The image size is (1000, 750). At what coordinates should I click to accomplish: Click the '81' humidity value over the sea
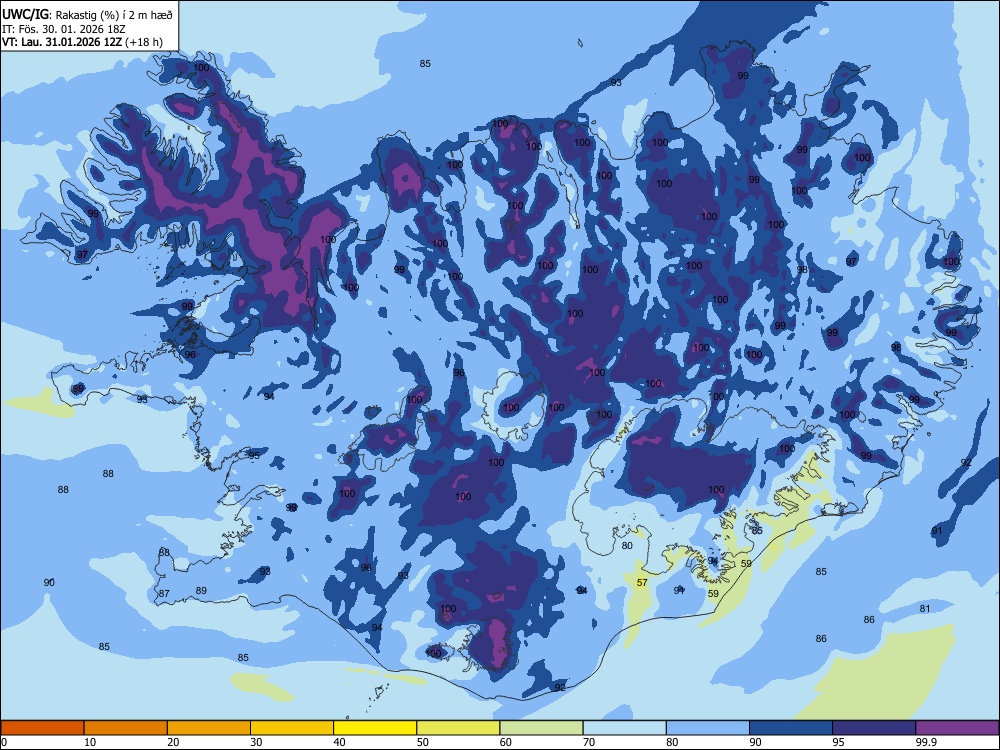click(x=925, y=608)
